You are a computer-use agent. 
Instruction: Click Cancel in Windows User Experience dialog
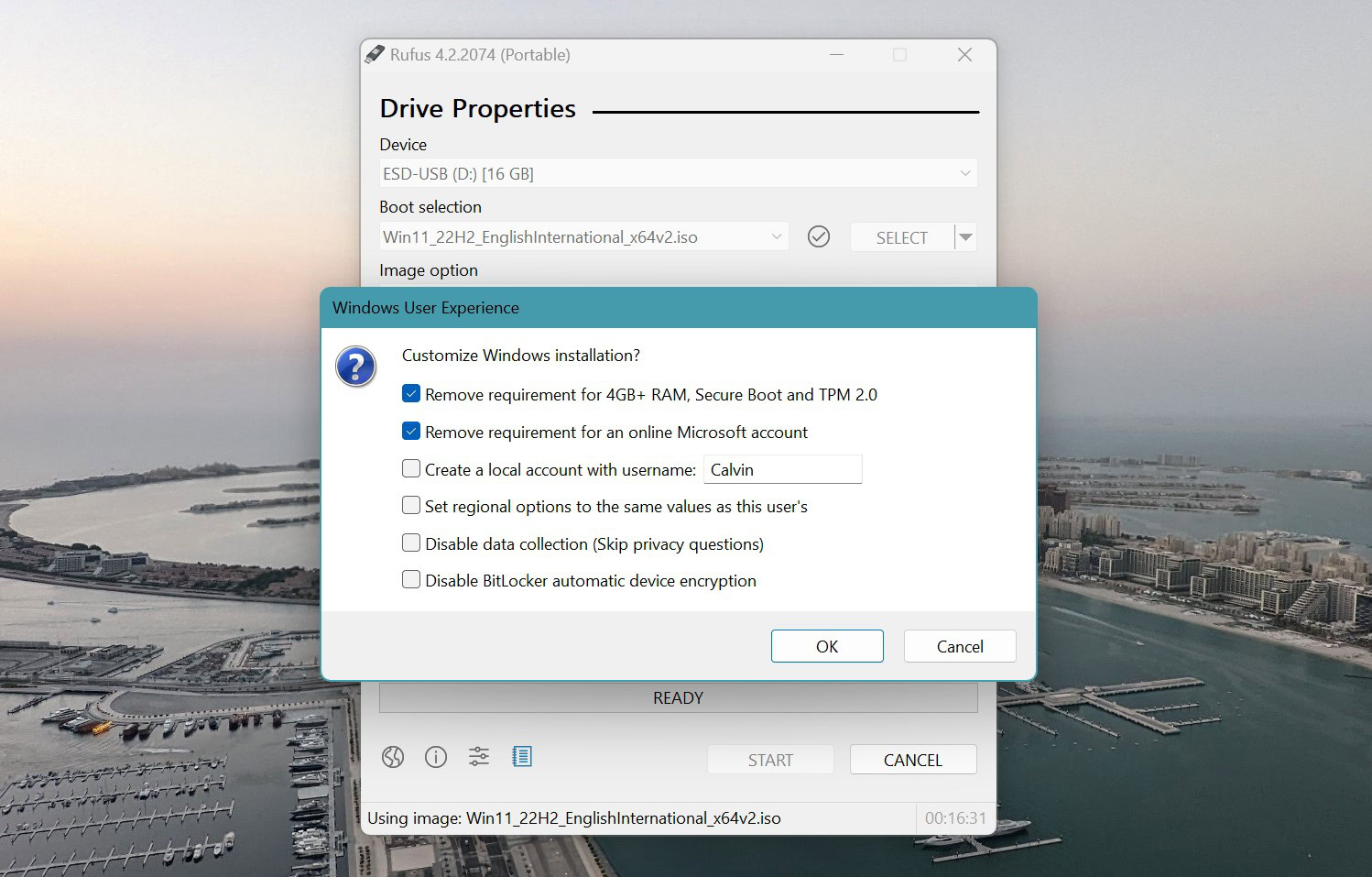pyautogui.click(x=960, y=646)
